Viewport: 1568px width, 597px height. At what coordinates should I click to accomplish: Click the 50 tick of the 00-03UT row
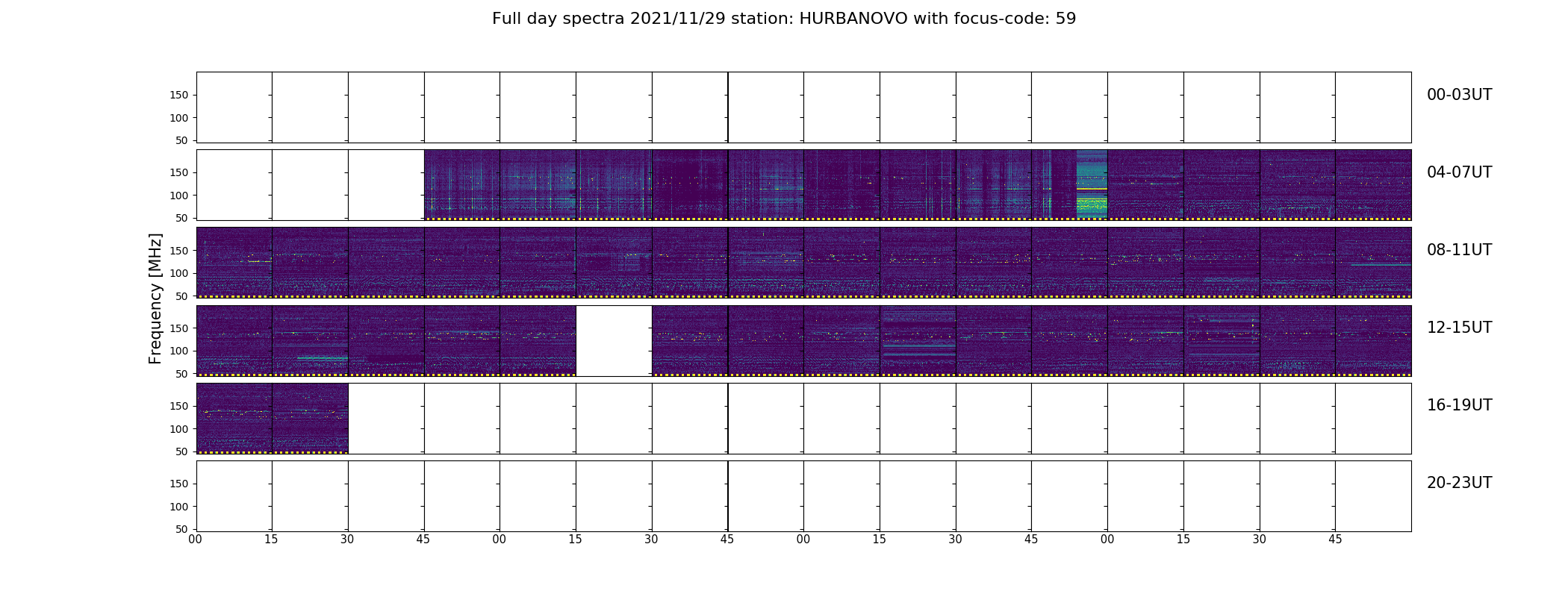pos(182,140)
